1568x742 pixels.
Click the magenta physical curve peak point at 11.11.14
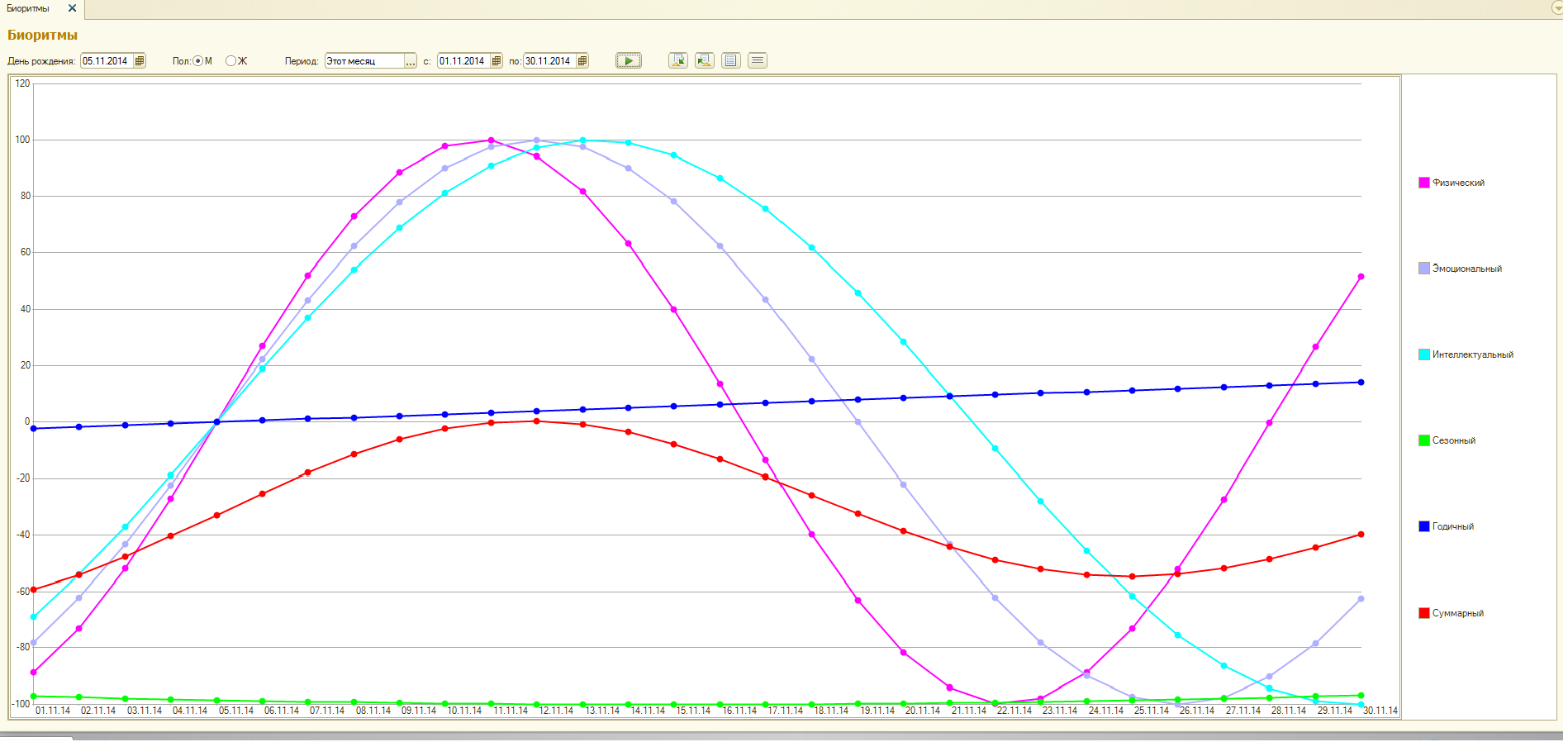tap(491, 140)
